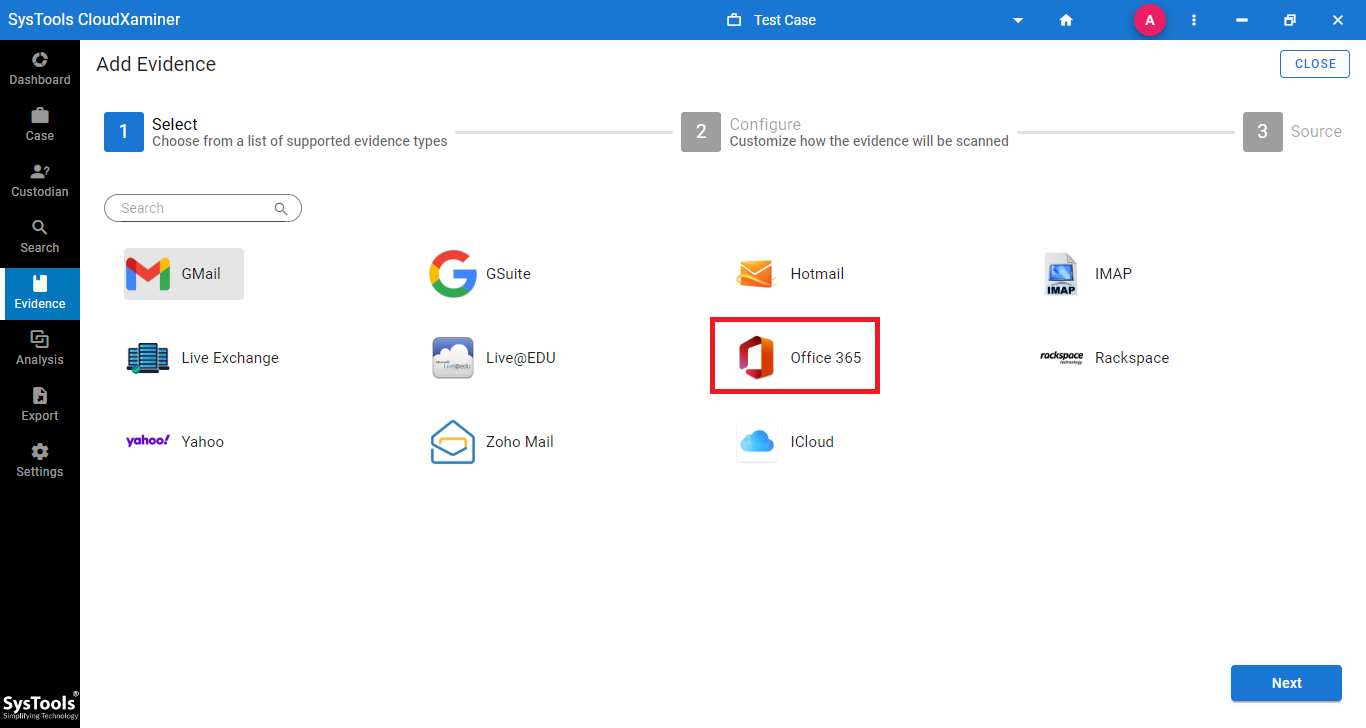The width and height of the screenshot is (1366, 728).
Task: Open the Search sidebar item
Action: (x=40, y=236)
